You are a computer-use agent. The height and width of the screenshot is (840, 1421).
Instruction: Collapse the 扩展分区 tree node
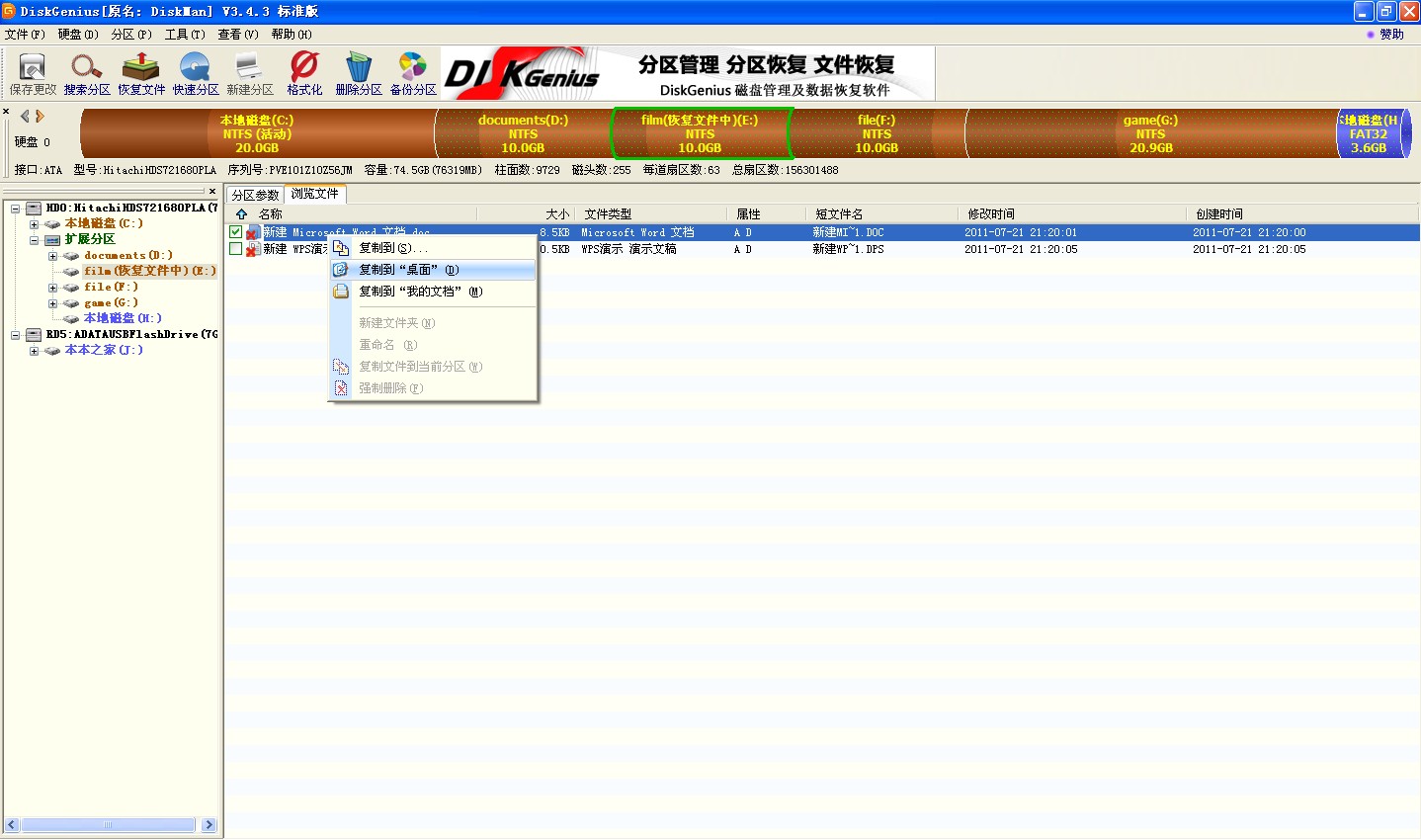click(x=34, y=240)
